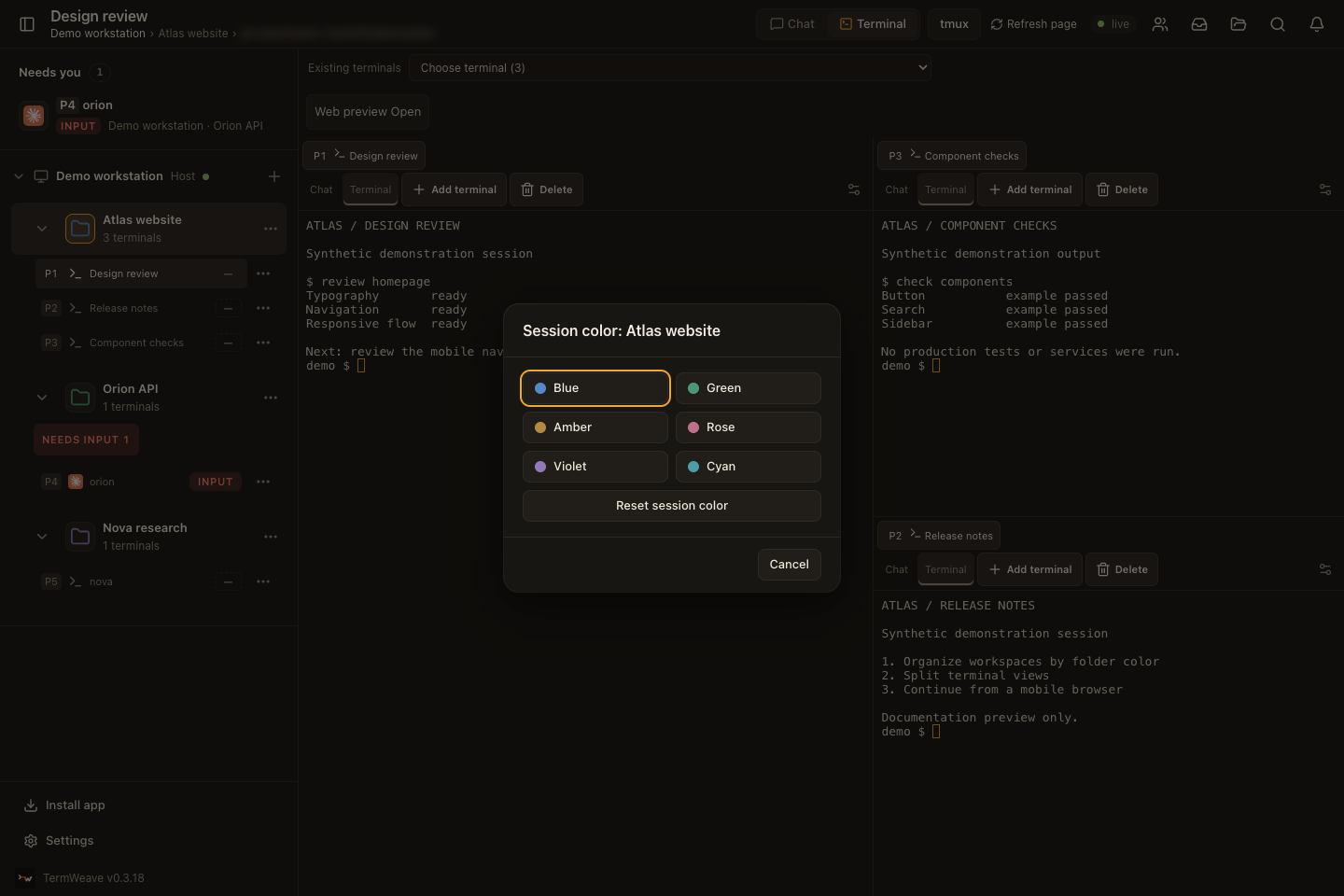
Task: Open more options for Nova research
Action: 271,537
